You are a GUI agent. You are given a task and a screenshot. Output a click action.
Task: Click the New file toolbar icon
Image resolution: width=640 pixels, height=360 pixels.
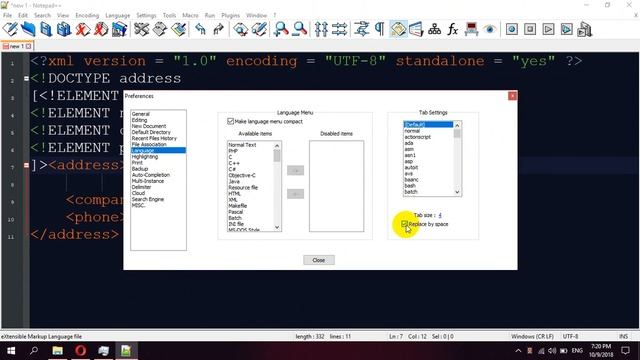[10, 29]
